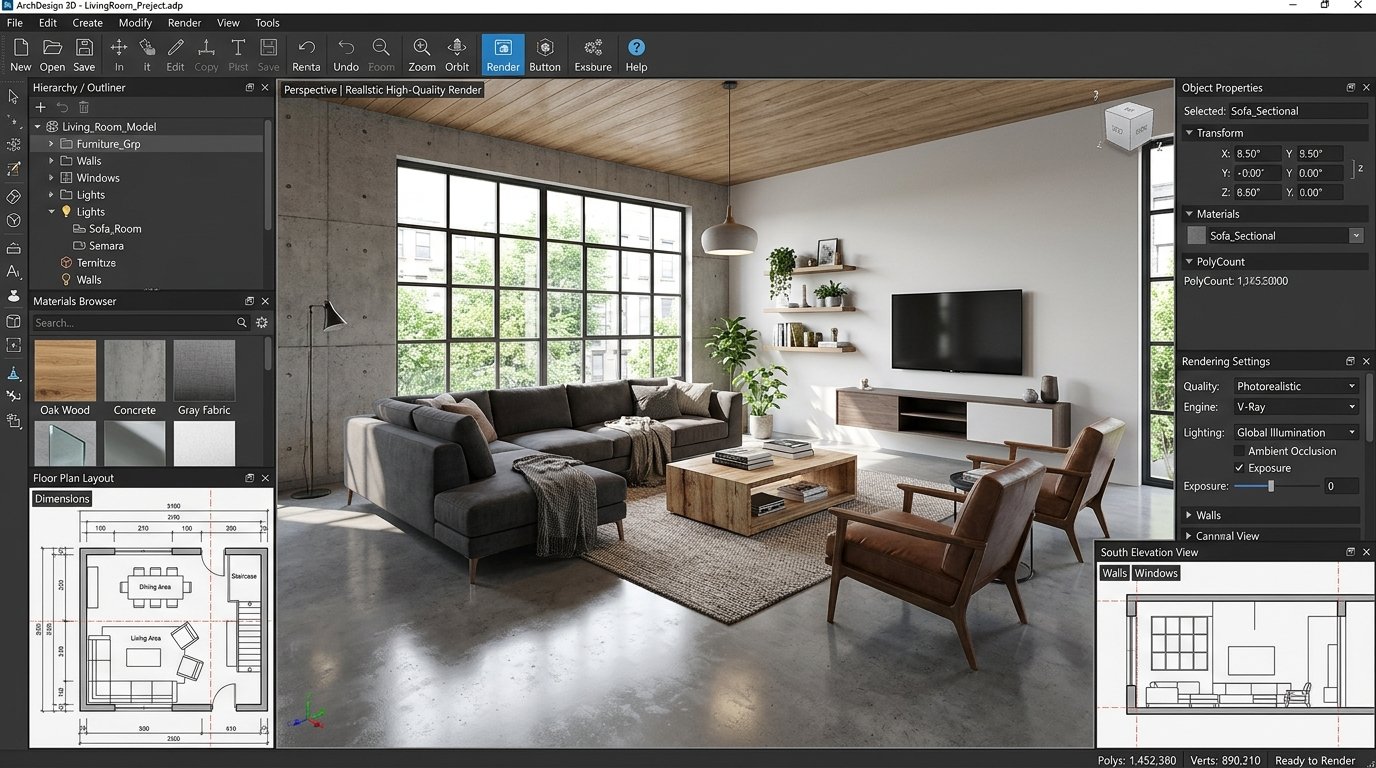This screenshot has height=768, width=1376.
Task: Expand the Furniture_Grp tree node
Action: point(51,144)
